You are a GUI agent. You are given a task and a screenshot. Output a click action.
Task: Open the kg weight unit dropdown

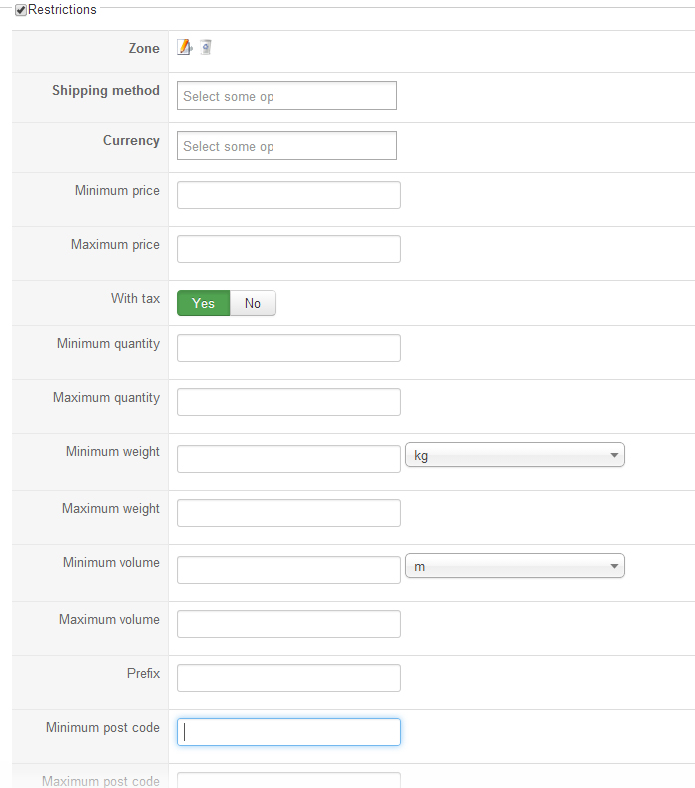coord(514,455)
